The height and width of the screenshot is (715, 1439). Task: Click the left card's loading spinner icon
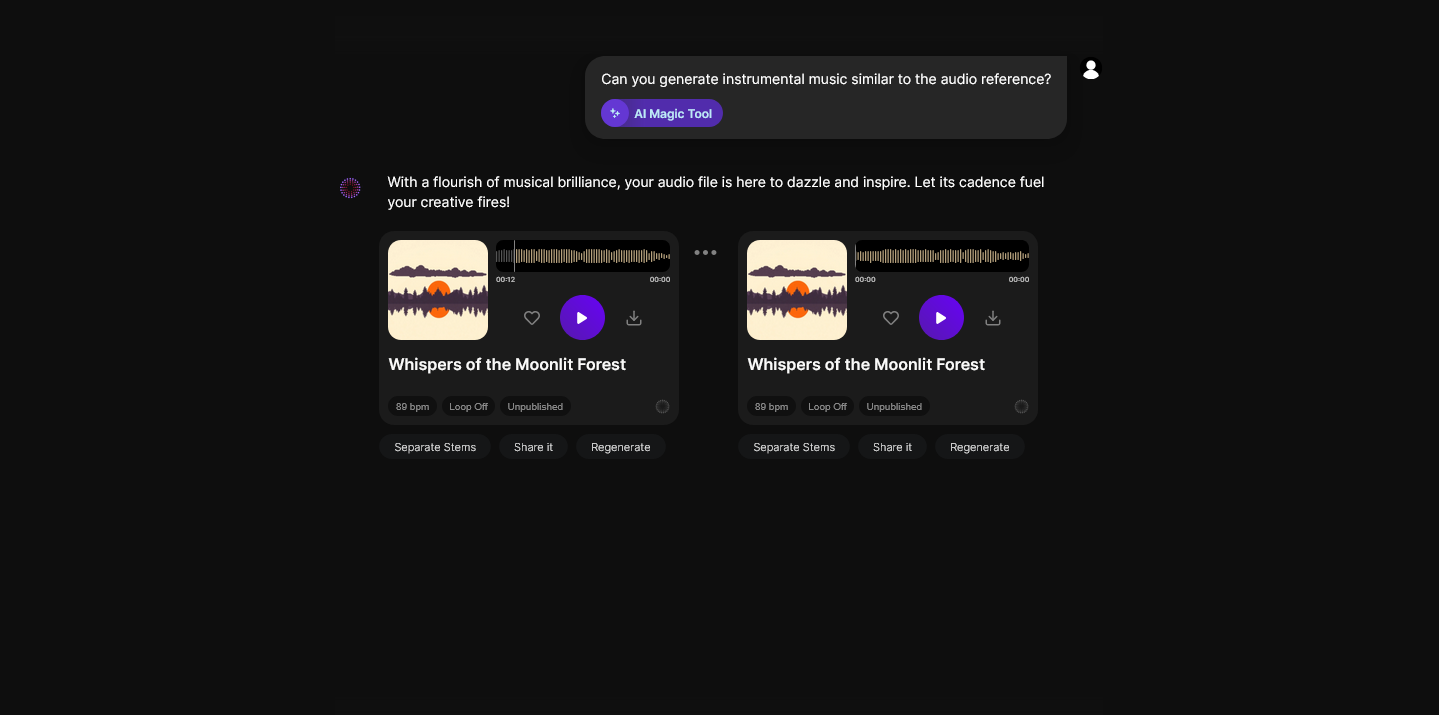tap(662, 407)
